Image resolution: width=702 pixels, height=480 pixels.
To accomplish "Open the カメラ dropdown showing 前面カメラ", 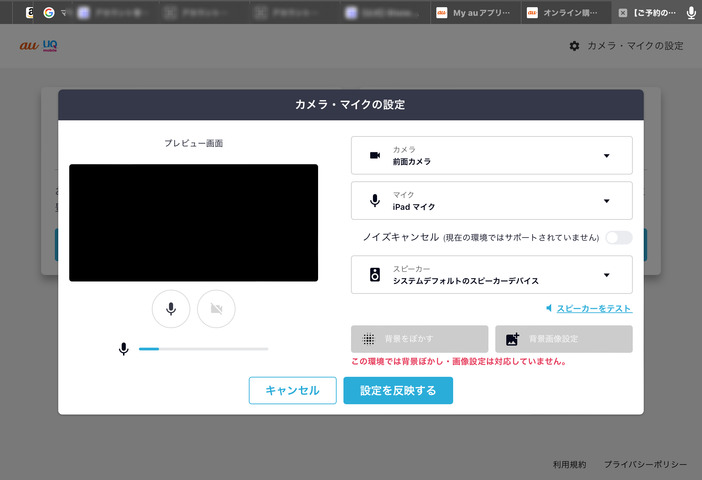I will (492, 155).
